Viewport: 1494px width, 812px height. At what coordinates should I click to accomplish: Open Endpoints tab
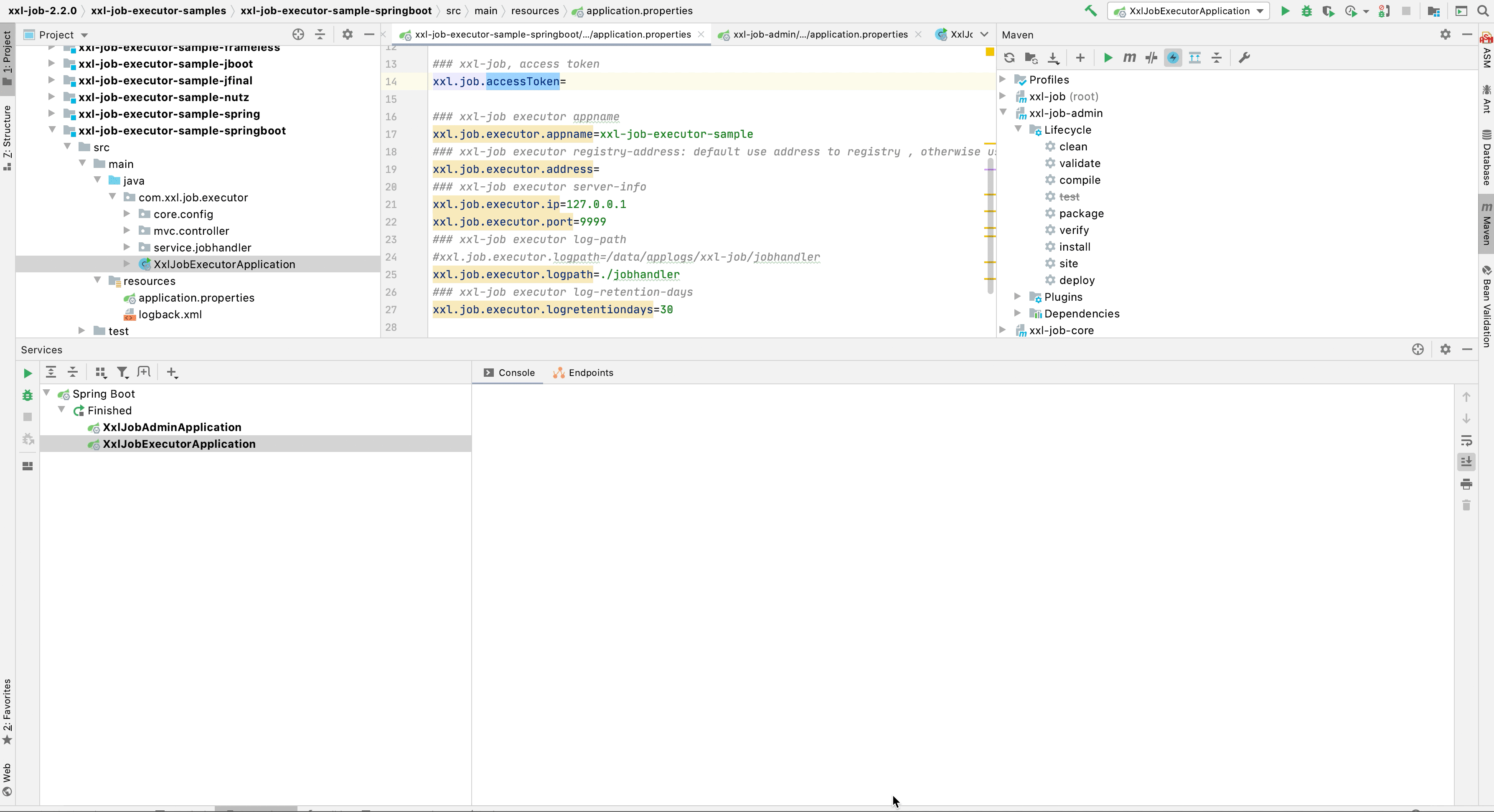click(x=583, y=373)
